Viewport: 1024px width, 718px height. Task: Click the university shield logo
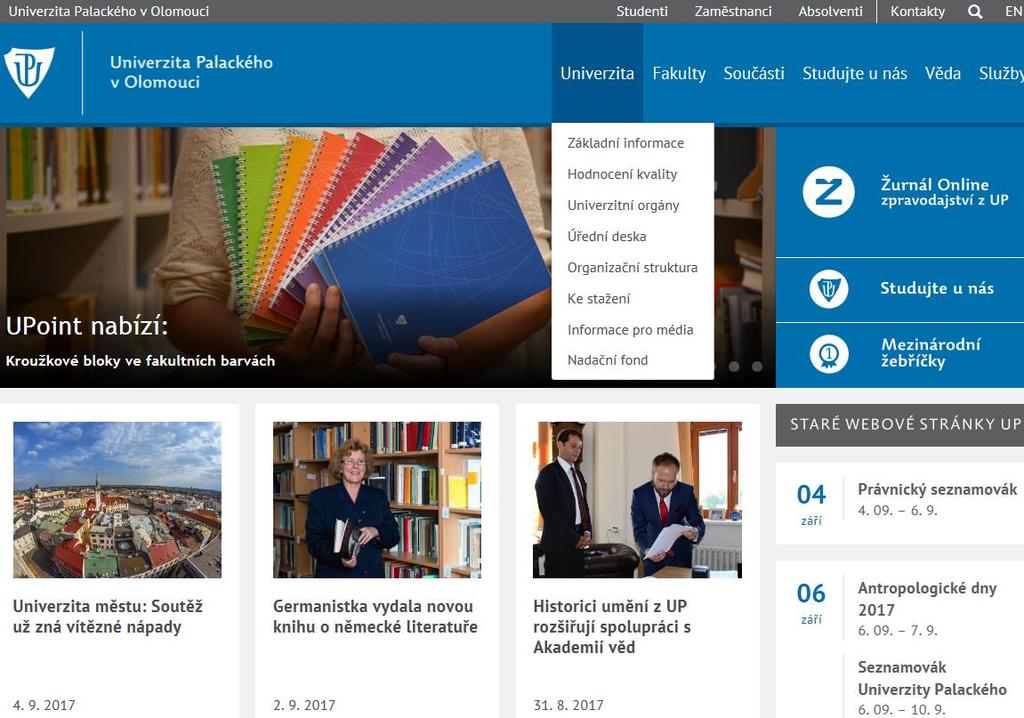coord(29,72)
